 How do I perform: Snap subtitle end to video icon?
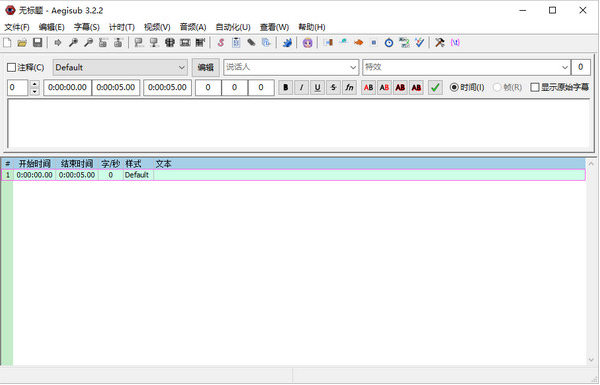click(154, 42)
